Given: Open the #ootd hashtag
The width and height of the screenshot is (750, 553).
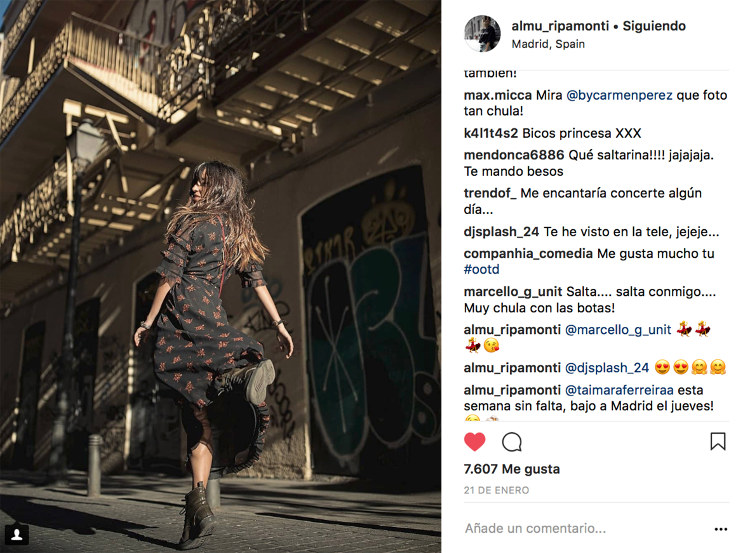Looking at the screenshot, I should (x=481, y=269).
